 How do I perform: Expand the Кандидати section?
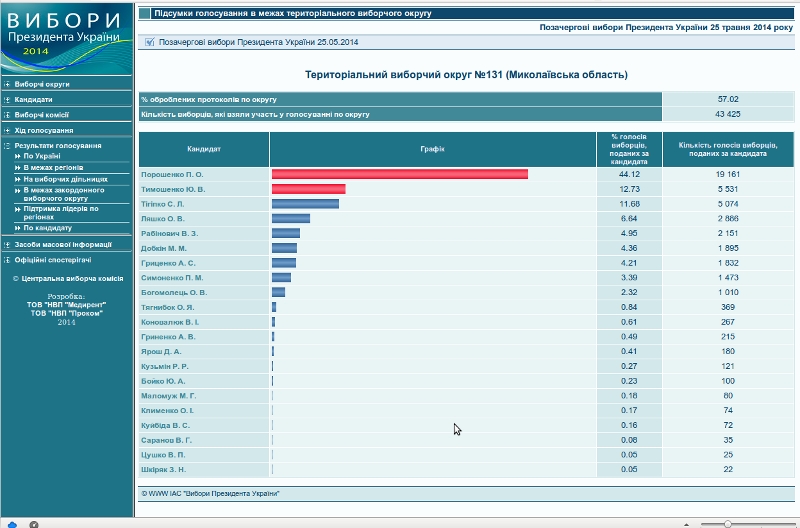(7, 99)
